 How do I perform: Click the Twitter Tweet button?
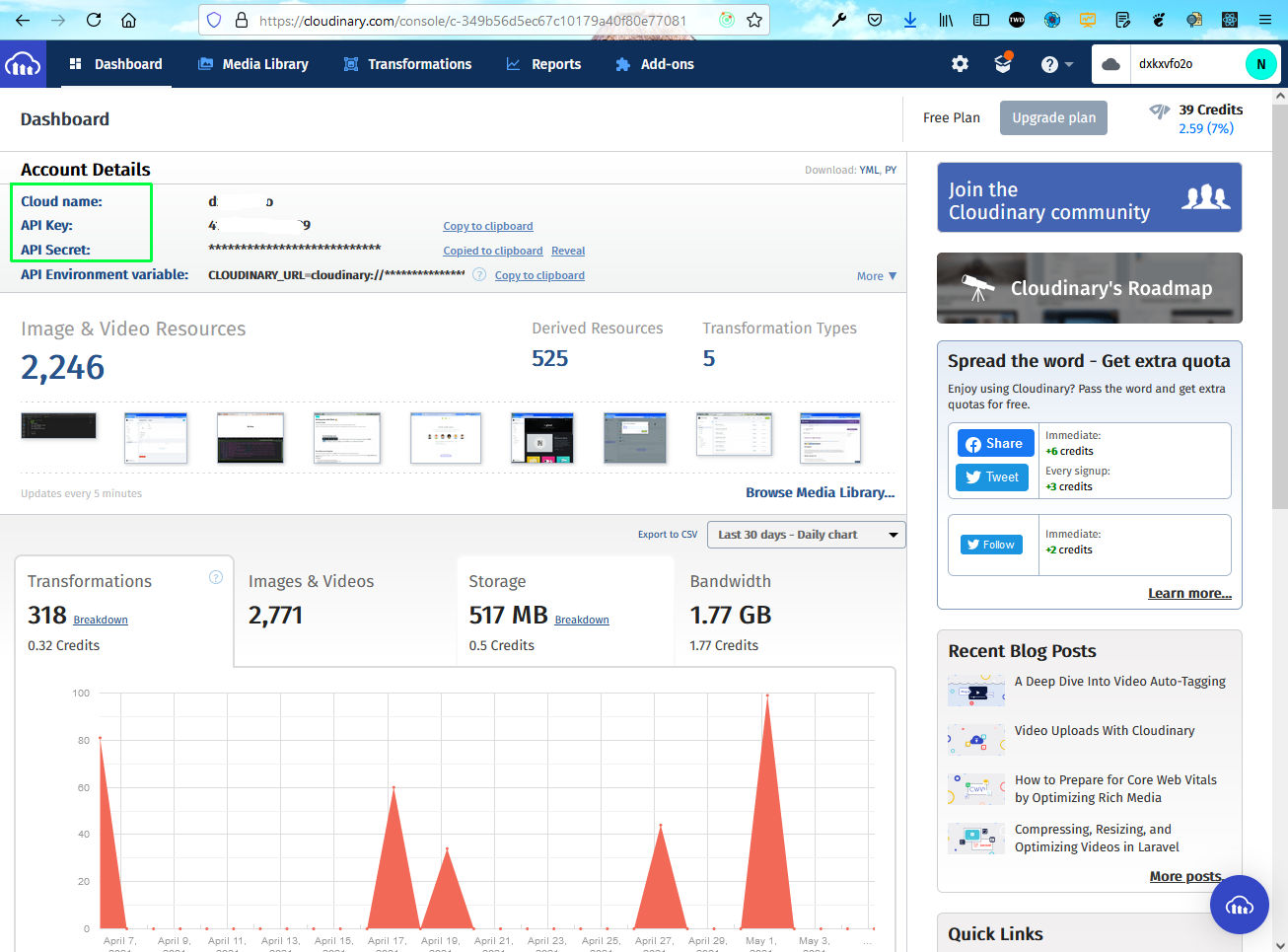click(992, 476)
